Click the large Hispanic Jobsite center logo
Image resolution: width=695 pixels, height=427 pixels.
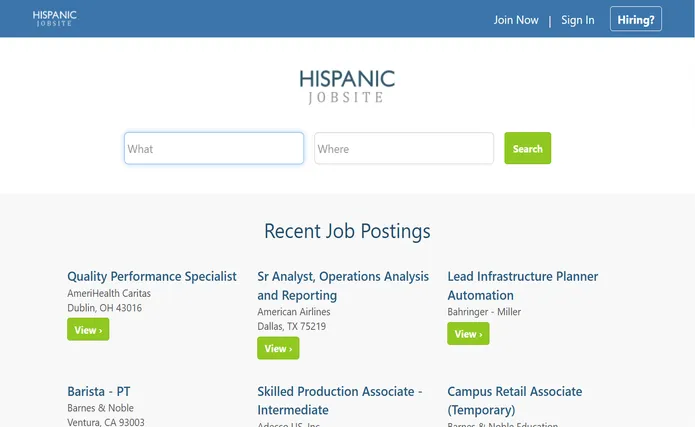coord(347,86)
